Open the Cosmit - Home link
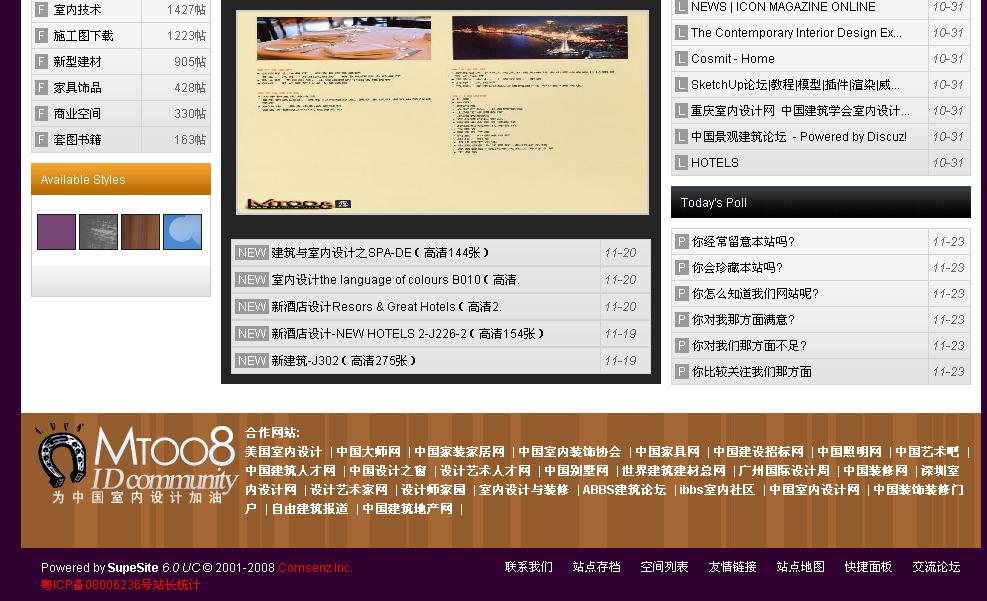 pyautogui.click(x=733, y=59)
